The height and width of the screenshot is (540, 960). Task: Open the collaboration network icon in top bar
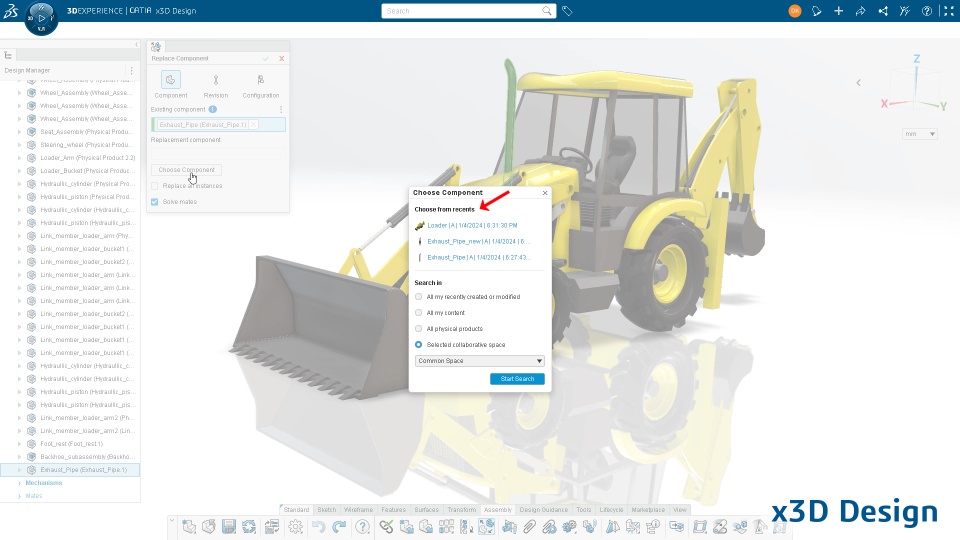click(x=883, y=11)
